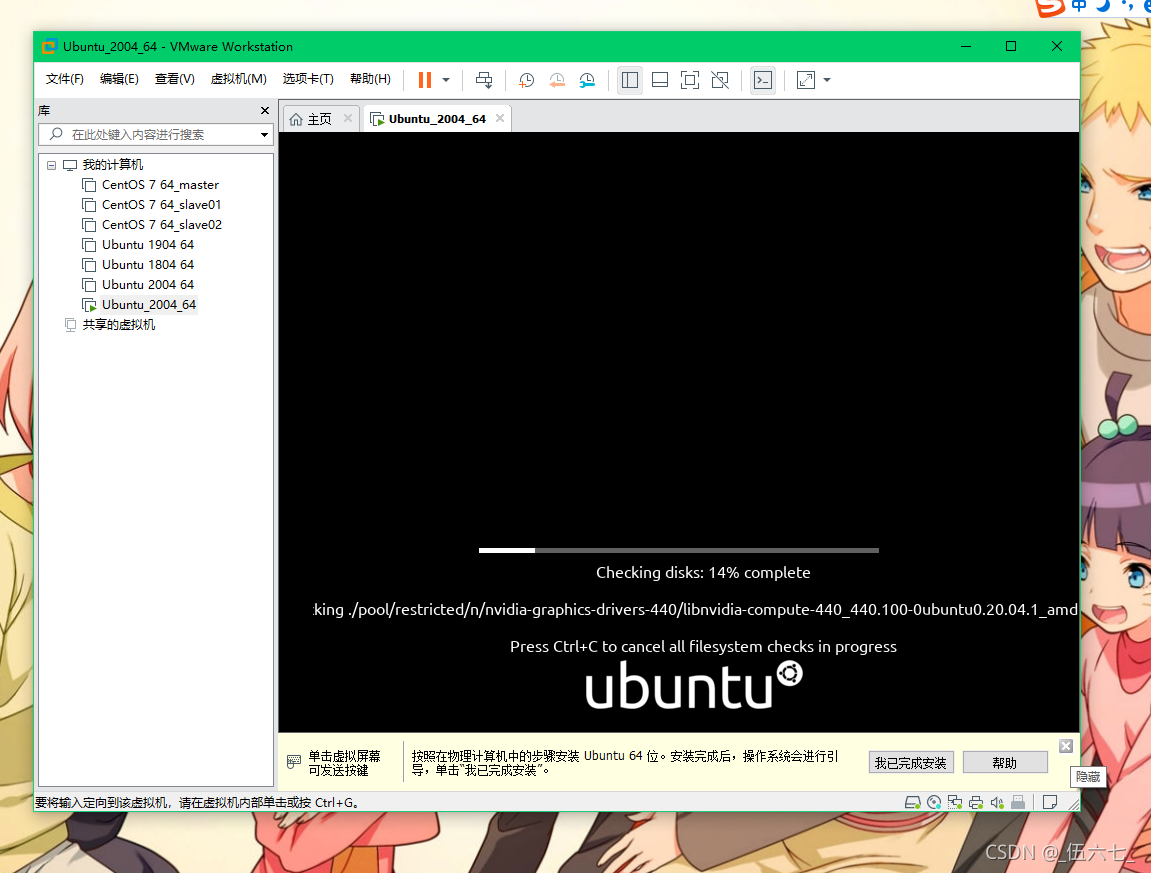Take a snapshot of this virtual machine
Viewport: 1151px width, 873px height.
pos(526,80)
